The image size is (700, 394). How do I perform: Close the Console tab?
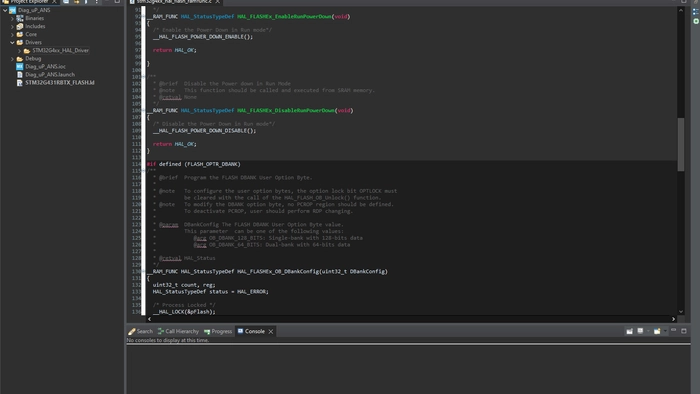coord(271,332)
